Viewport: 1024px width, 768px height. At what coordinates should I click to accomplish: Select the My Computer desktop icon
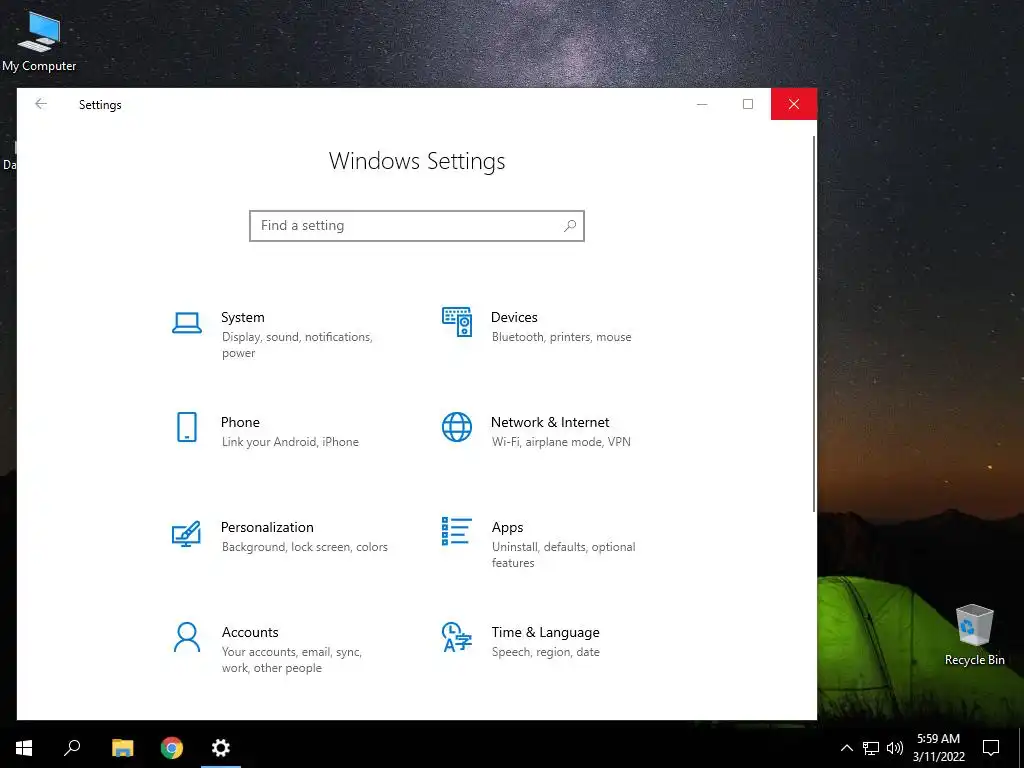39,41
